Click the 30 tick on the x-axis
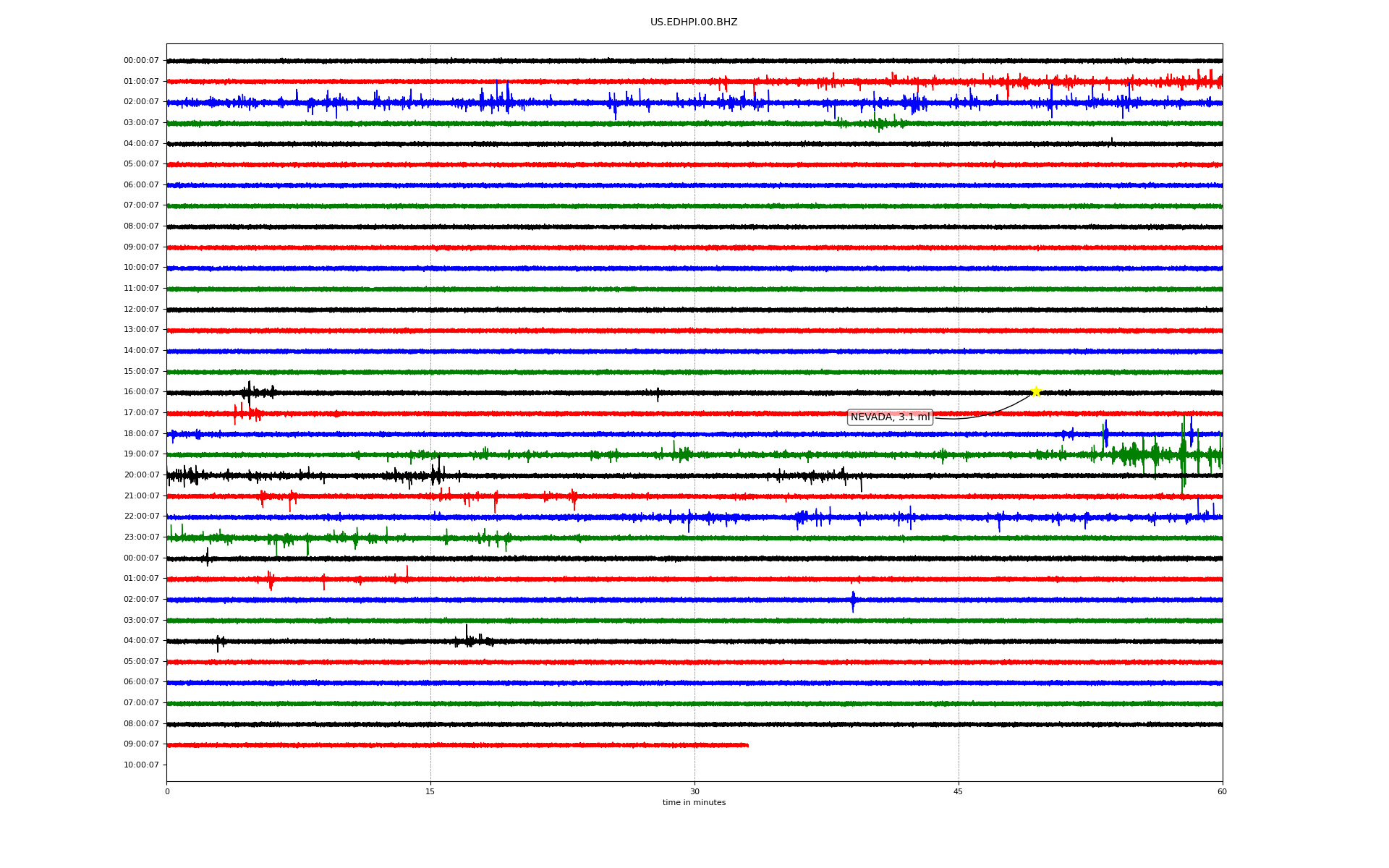The width and height of the screenshot is (1389, 868). (694, 791)
